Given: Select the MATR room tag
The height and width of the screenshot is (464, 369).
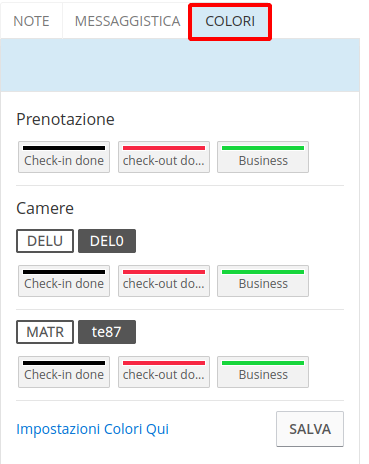Looking at the screenshot, I should (x=45, y=332).
